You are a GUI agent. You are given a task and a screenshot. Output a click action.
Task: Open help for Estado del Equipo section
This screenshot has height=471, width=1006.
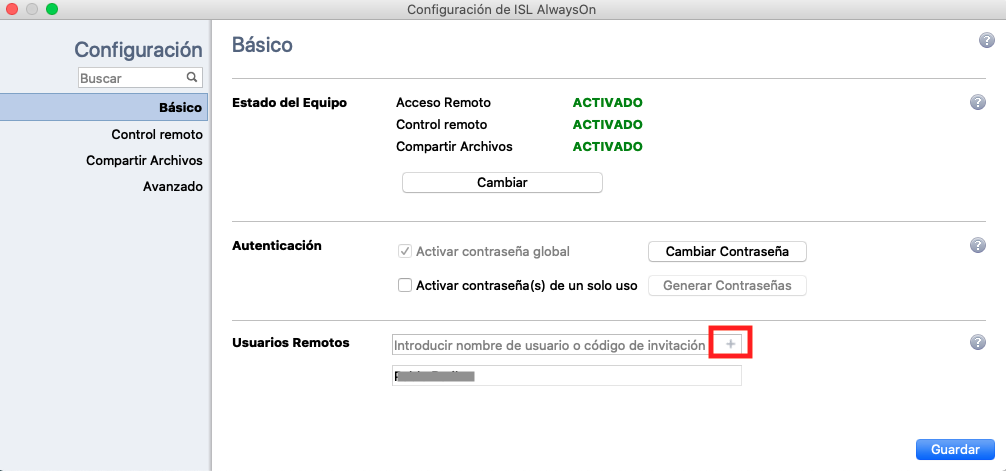click(977, 102)
